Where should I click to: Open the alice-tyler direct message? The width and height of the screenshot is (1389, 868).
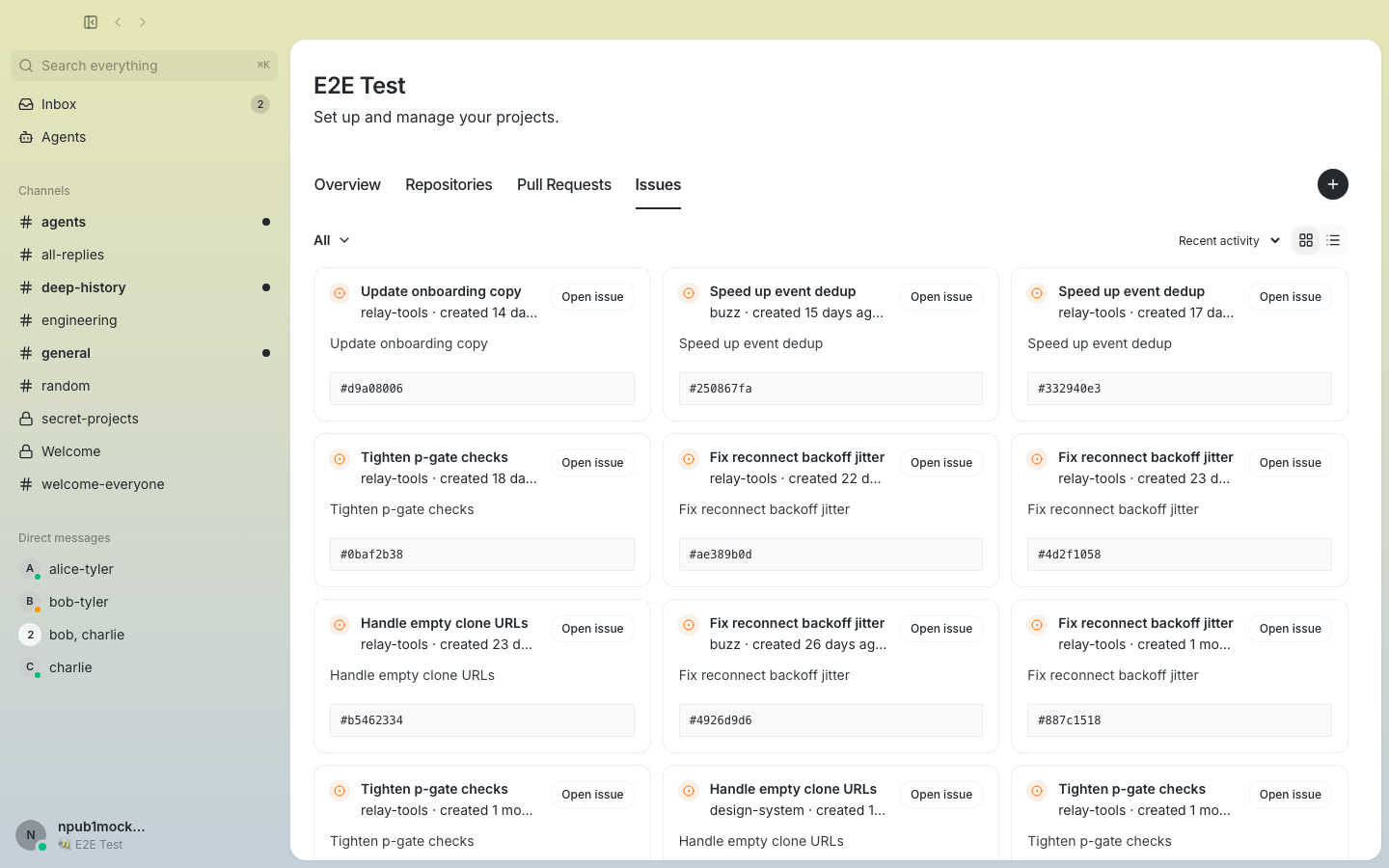pos(144,569)
